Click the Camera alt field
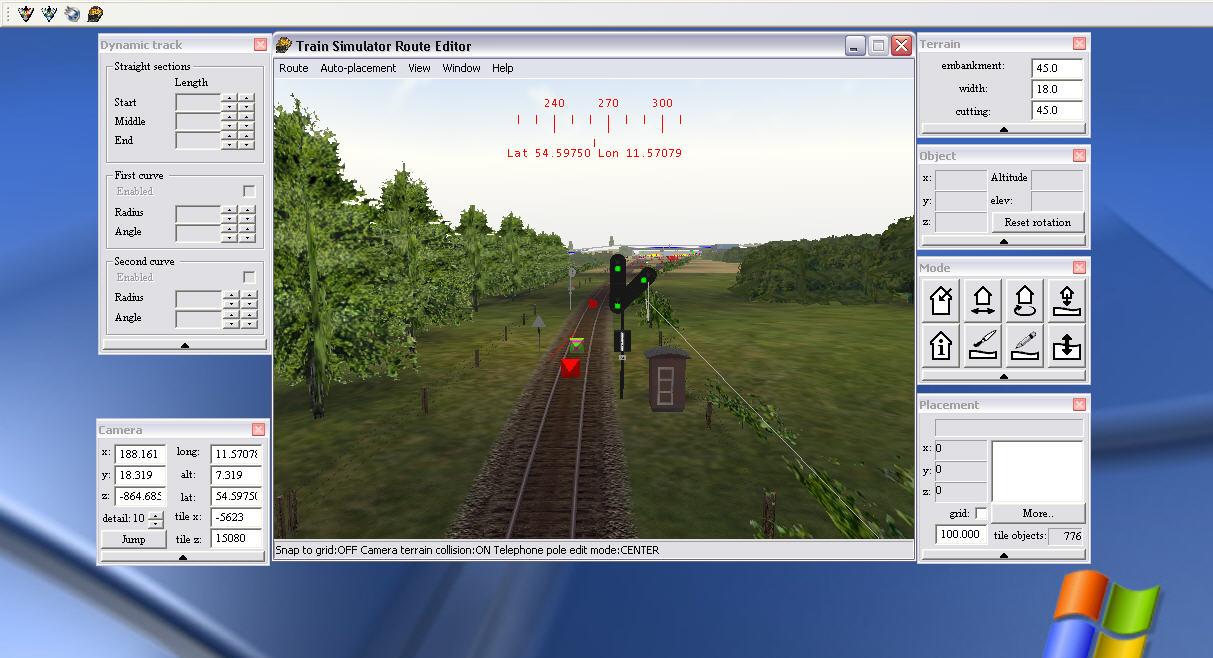 coord(236,475)
